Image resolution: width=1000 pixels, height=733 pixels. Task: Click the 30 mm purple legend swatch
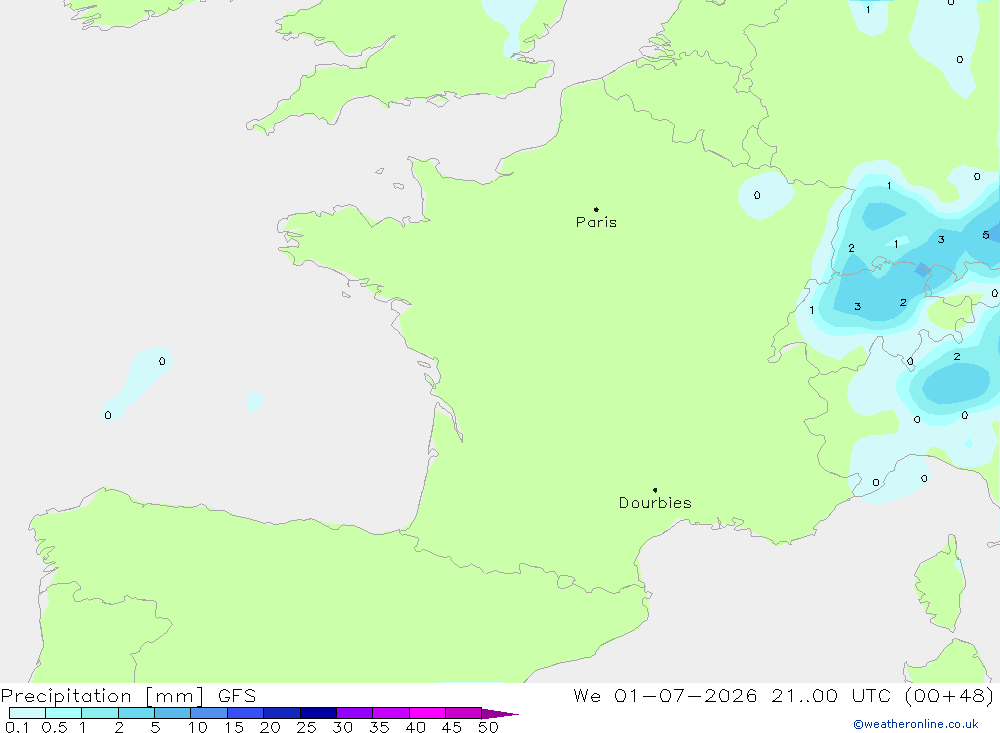(354, 713)
